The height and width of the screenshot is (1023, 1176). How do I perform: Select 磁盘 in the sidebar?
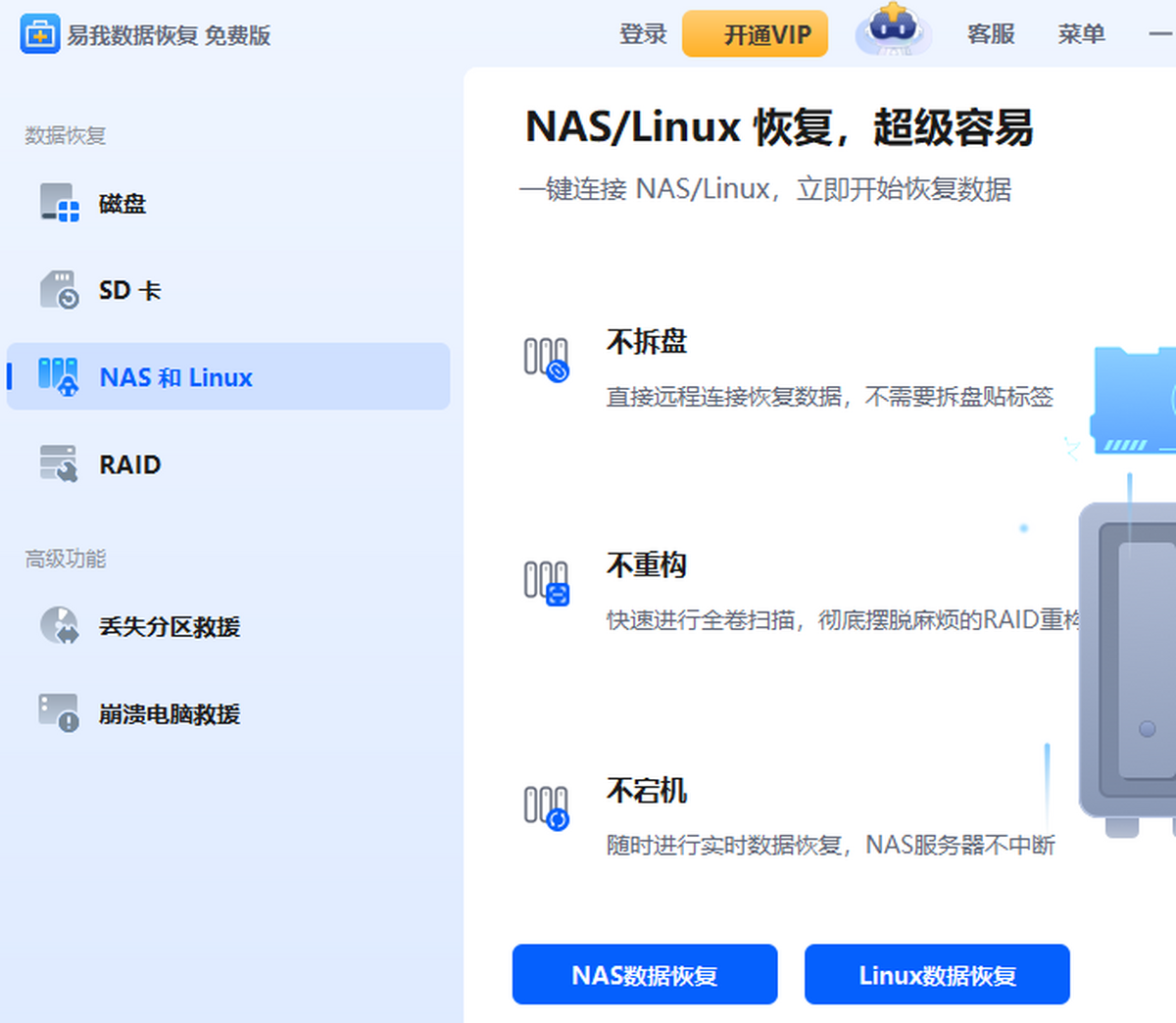click(228, 203)
